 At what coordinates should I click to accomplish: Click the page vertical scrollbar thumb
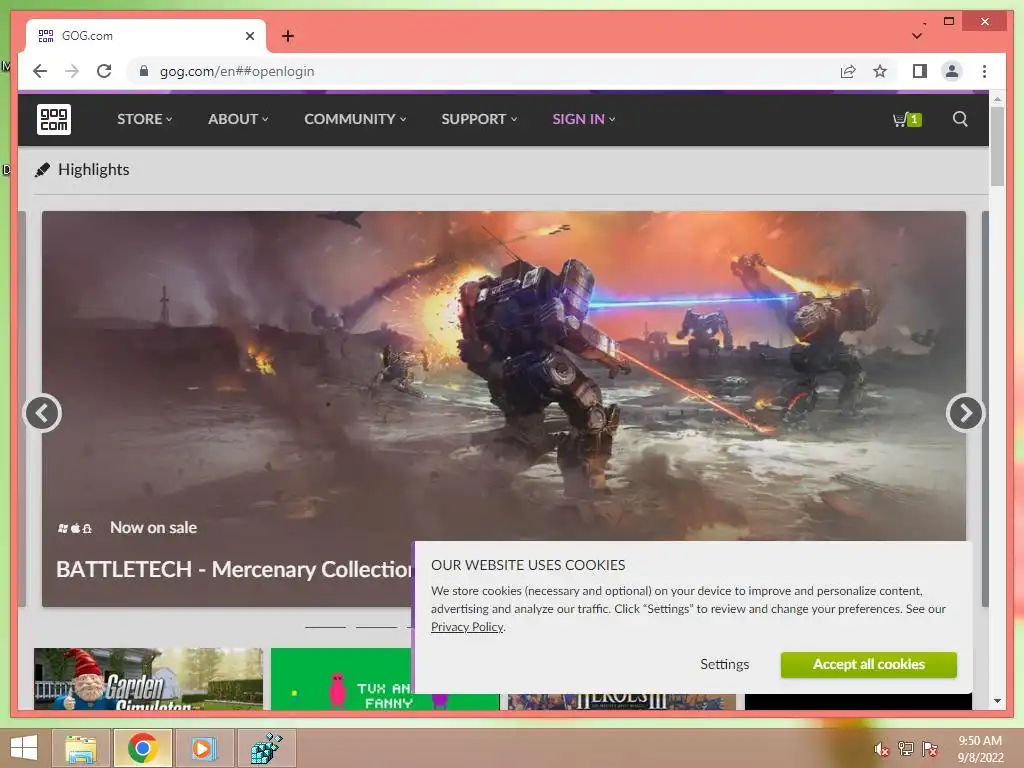997,146
